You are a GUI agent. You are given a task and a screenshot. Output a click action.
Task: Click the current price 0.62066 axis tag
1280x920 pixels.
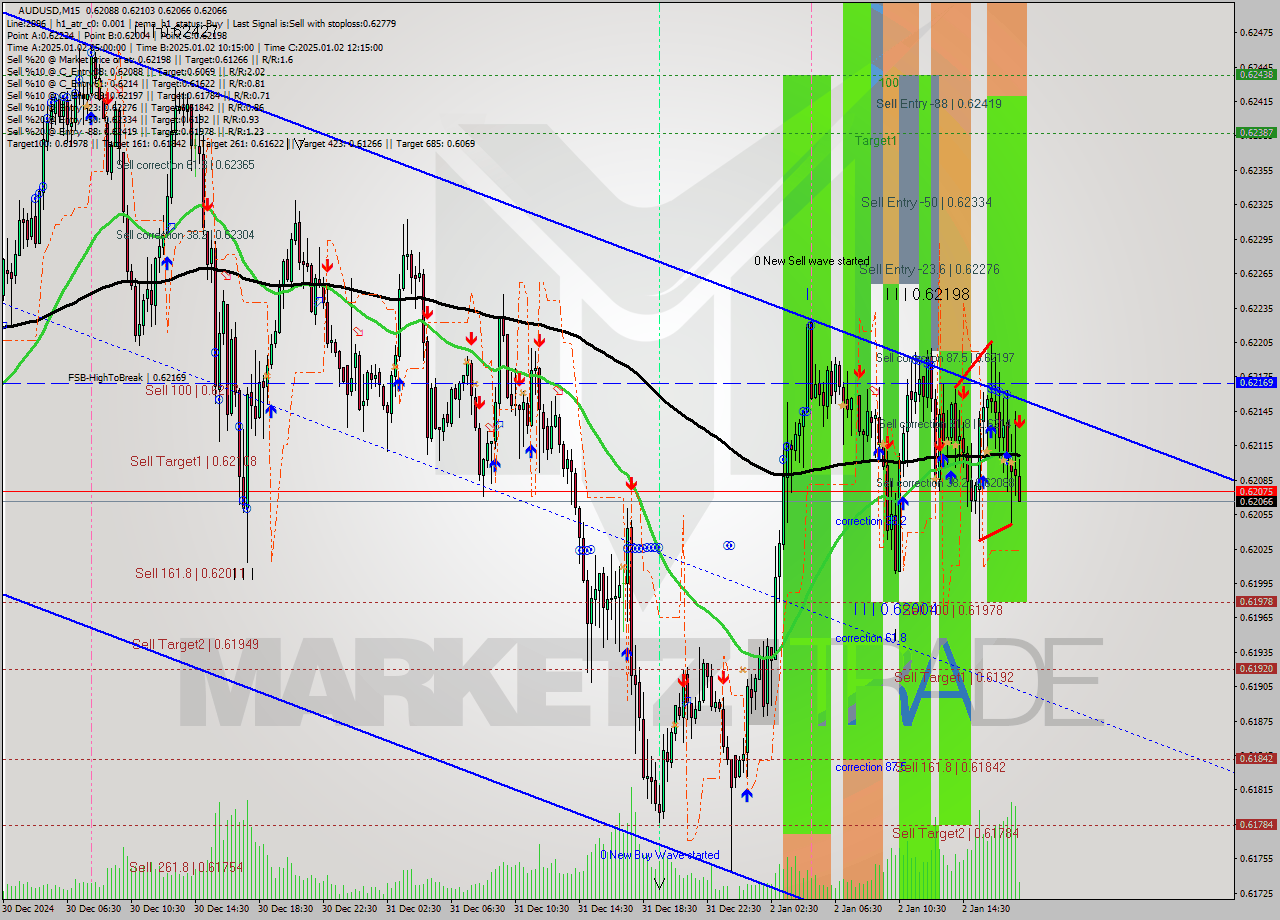1255,501
